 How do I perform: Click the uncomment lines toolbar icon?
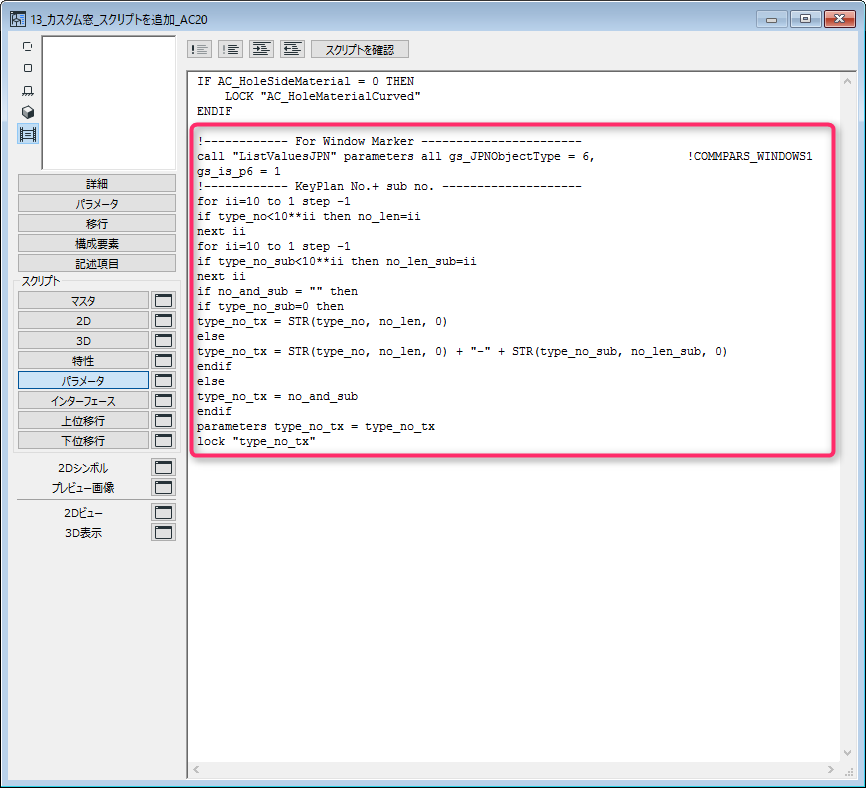pos(230,49)
